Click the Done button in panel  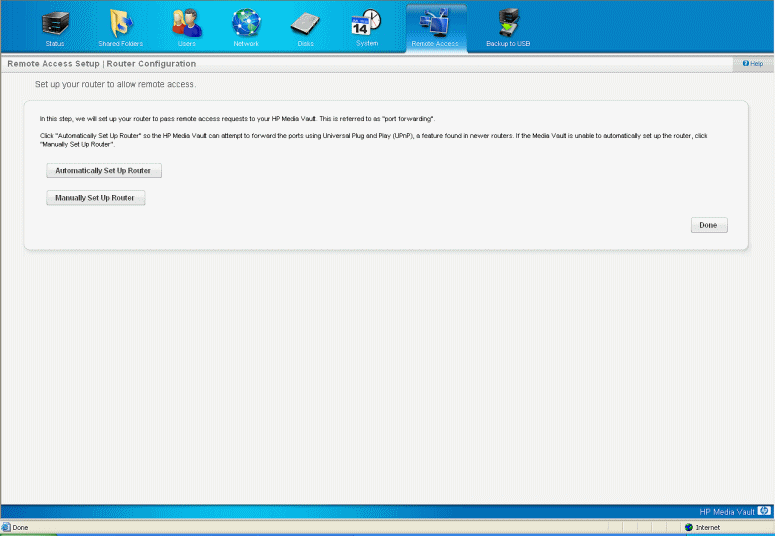[x=708, y=225]
